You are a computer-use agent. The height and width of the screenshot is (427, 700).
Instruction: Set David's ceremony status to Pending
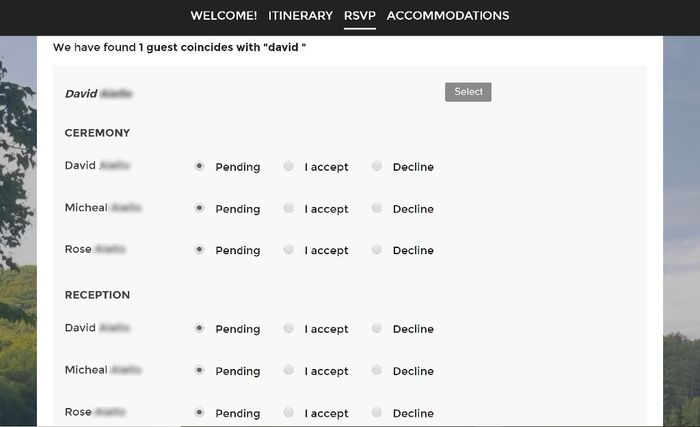pos(200,166)
